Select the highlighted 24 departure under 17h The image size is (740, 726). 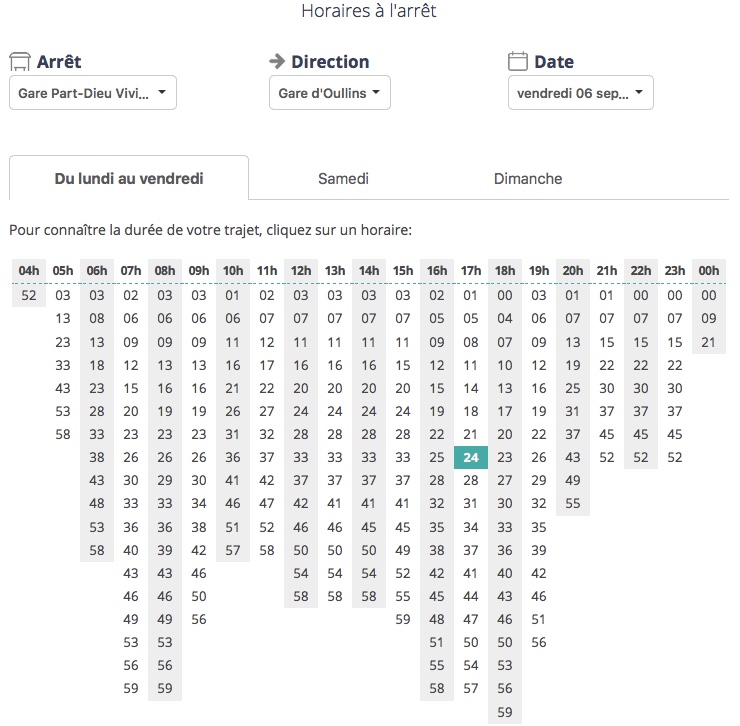coord(471,457)
